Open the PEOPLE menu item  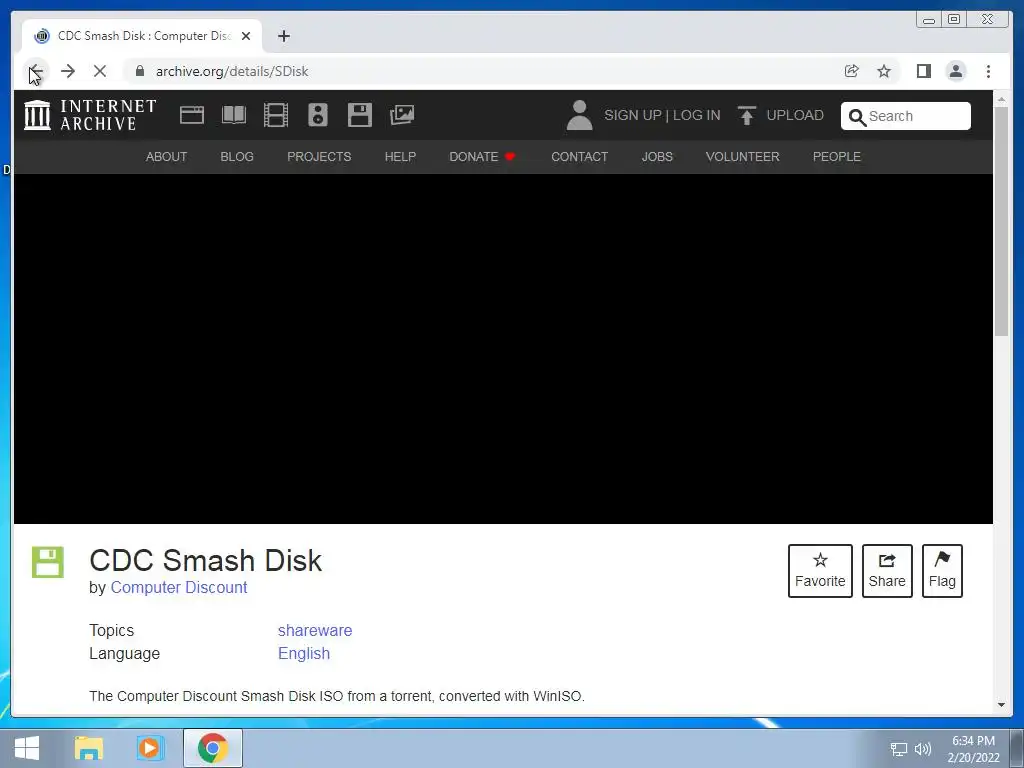click(837, 157)
